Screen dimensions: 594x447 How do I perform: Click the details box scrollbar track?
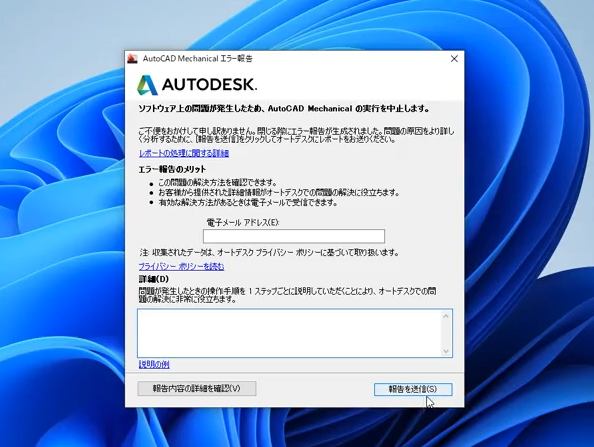coord(446,333)
